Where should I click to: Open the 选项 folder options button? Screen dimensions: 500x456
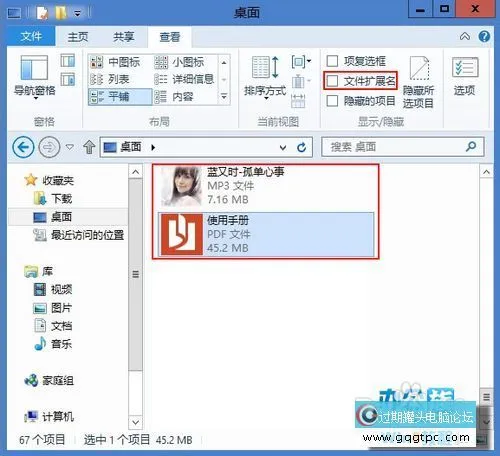tap(465, 76)
